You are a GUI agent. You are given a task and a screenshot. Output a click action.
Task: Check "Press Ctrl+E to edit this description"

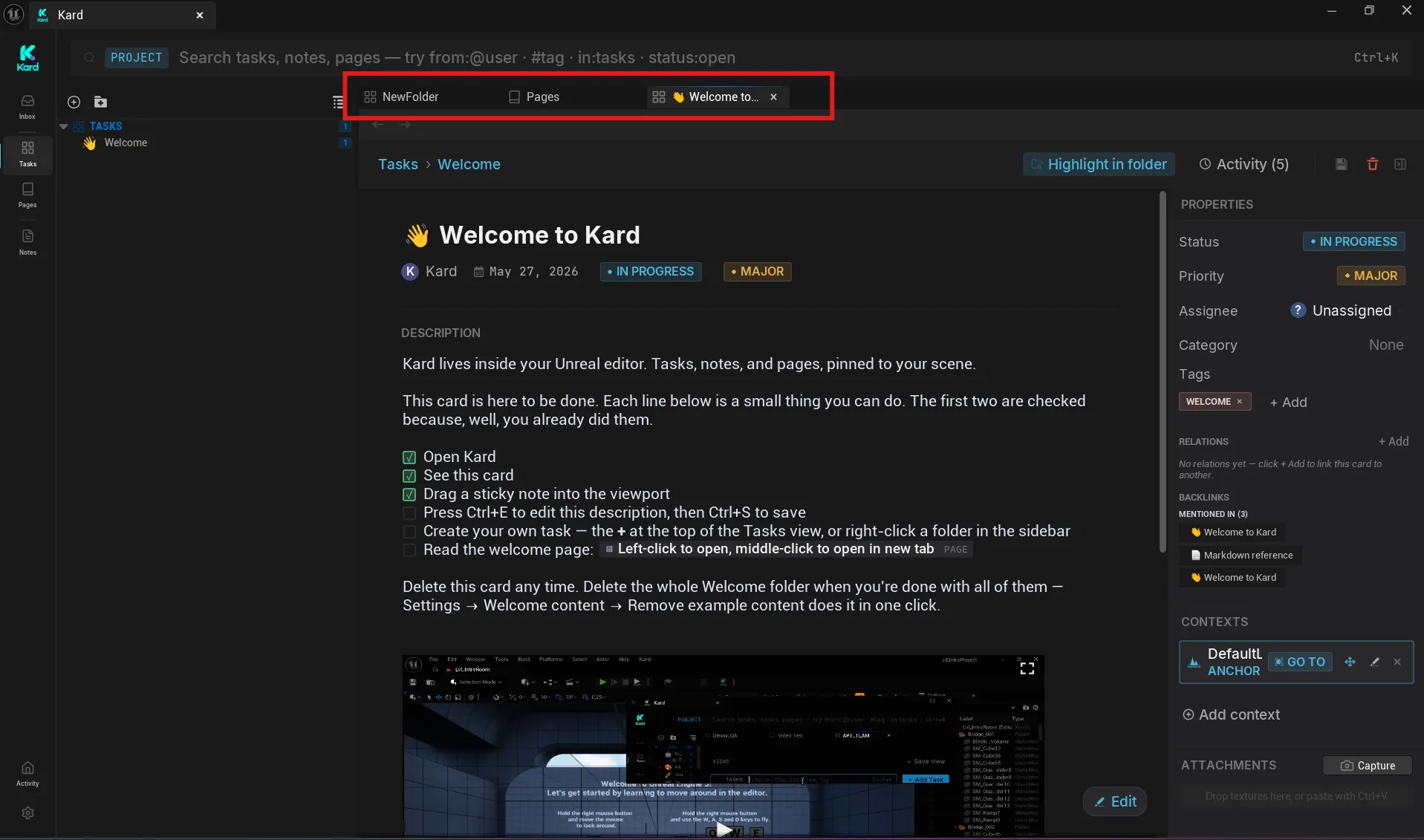tap(409, 513)
